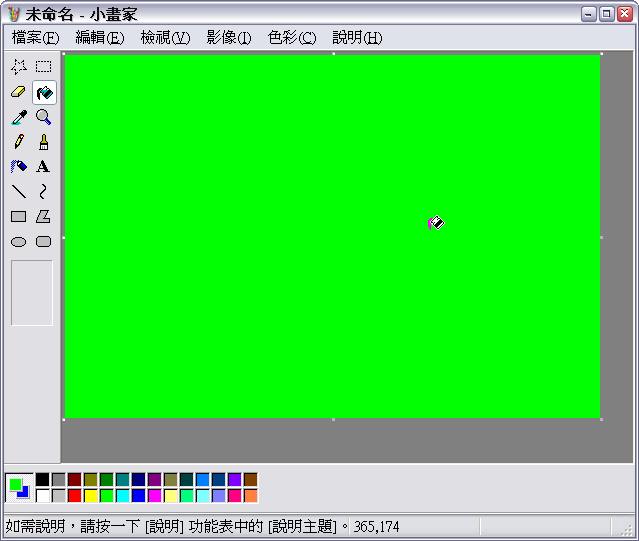Image resolution: width=639 pixels, height=541 pixels.
Task: Click the Paint application icon in title bar
Action: tap(13, 15)
